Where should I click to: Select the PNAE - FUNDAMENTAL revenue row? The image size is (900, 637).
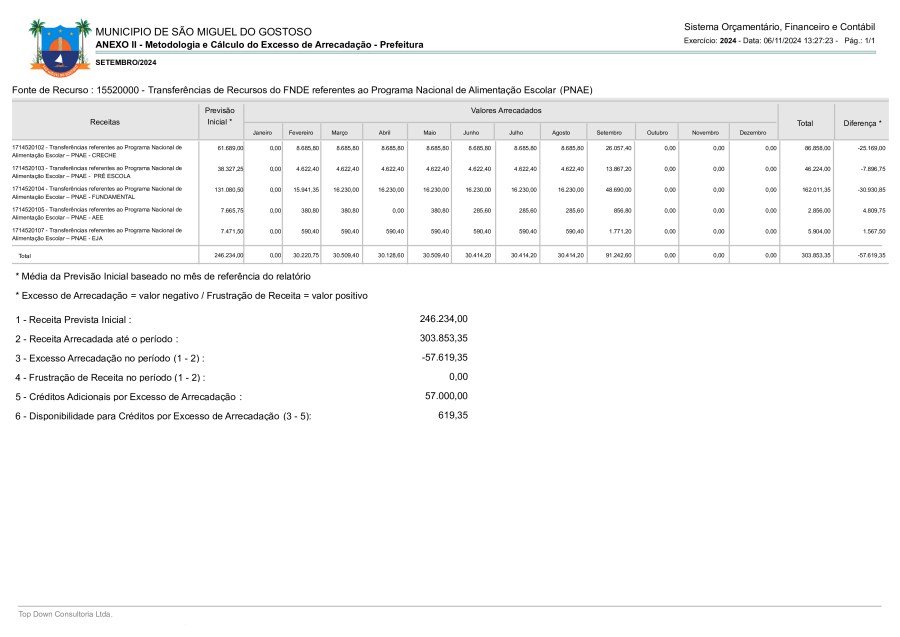coord(97,192)
